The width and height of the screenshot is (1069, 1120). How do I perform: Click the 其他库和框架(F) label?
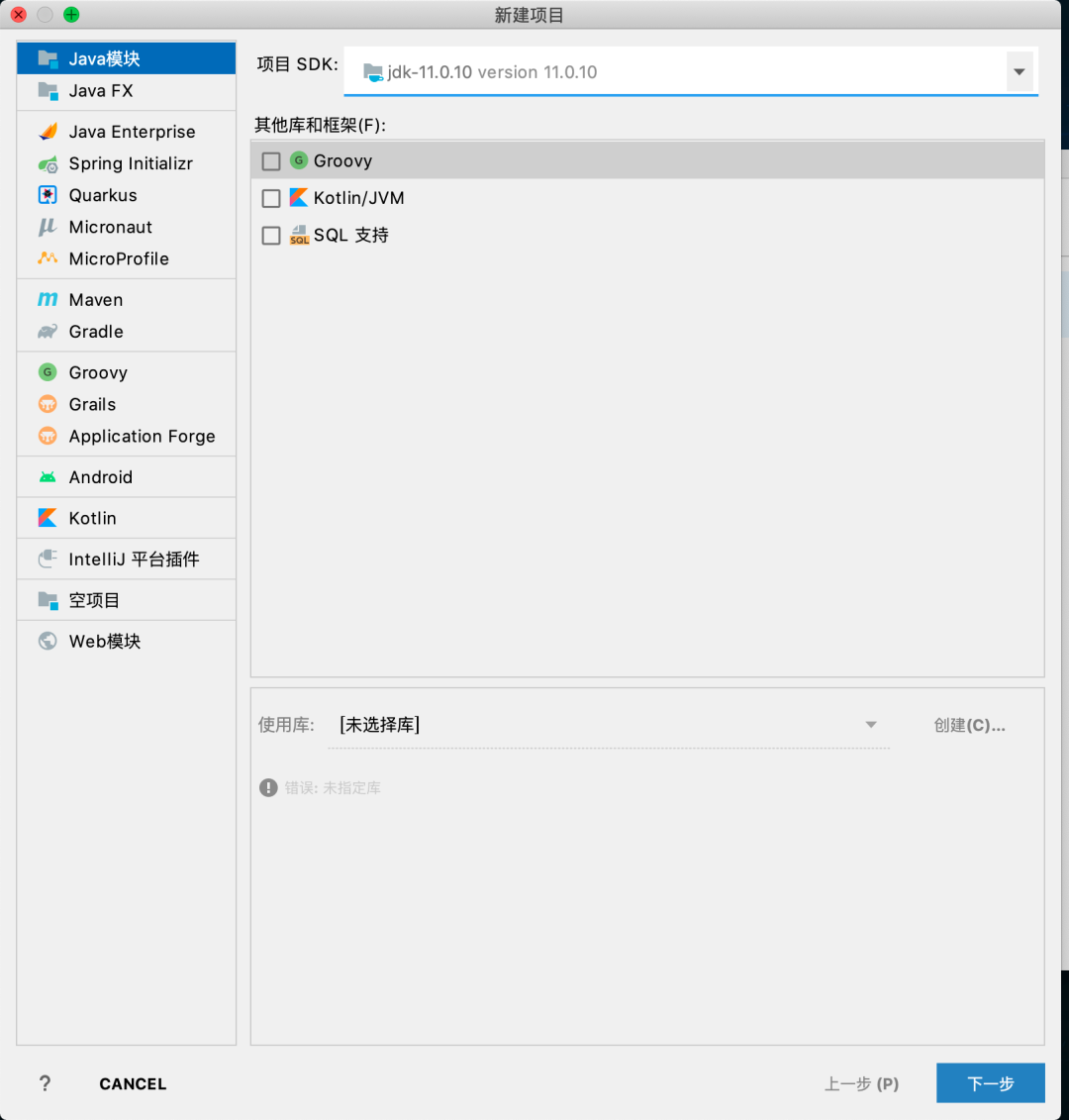320,125
